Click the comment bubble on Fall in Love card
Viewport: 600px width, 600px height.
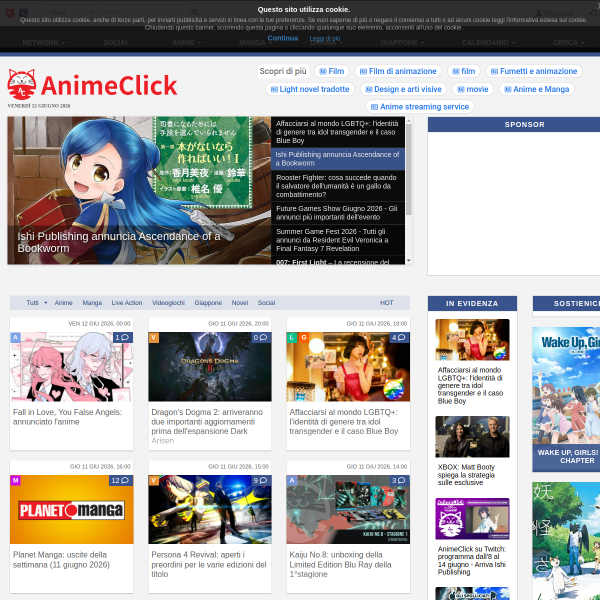pyautogui.click(x=123, y=337)
